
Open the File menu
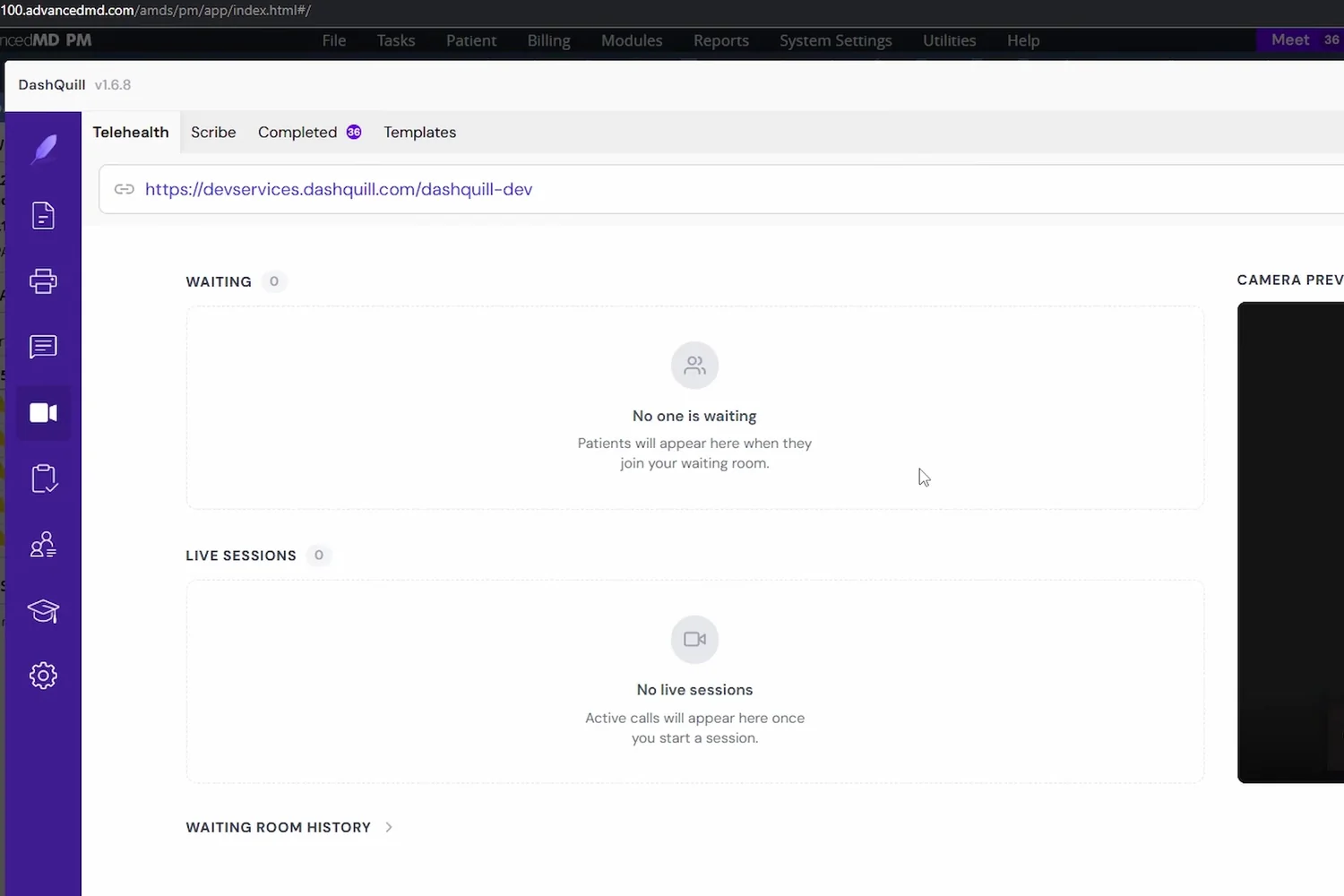334,40
